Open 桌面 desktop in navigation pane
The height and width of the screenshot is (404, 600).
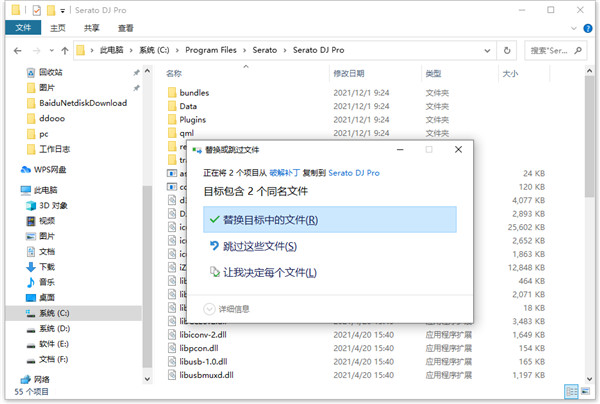coord(46,297)
